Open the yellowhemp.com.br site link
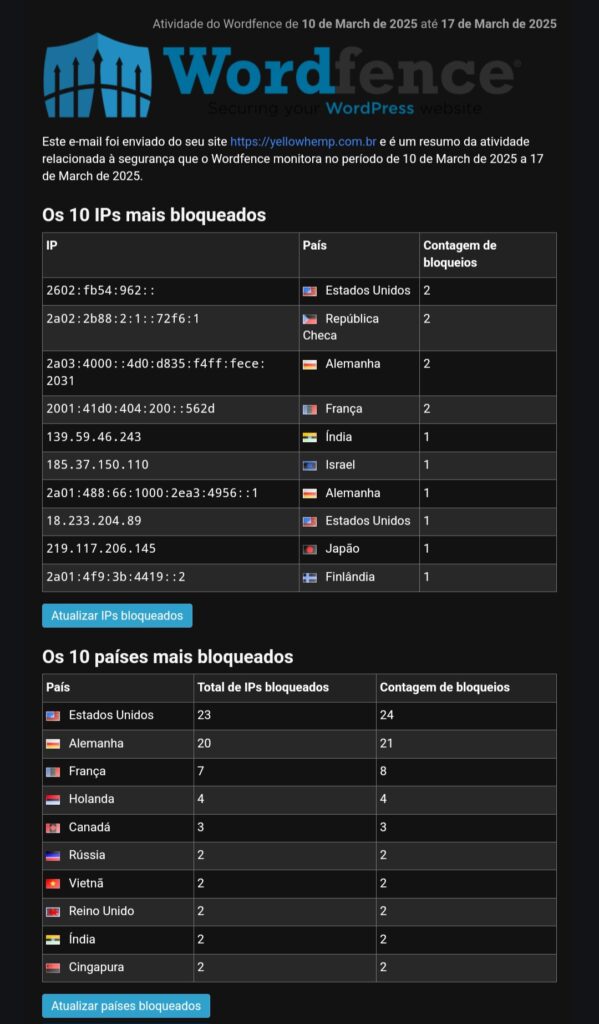 [303, 142]
